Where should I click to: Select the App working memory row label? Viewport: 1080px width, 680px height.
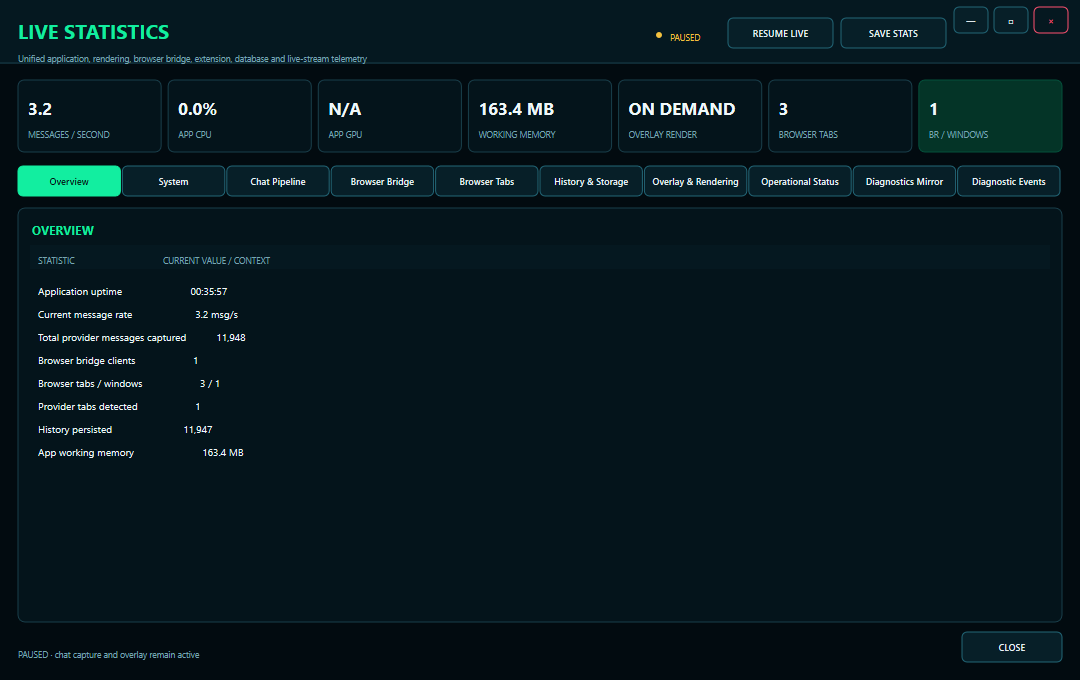(86, 453)
